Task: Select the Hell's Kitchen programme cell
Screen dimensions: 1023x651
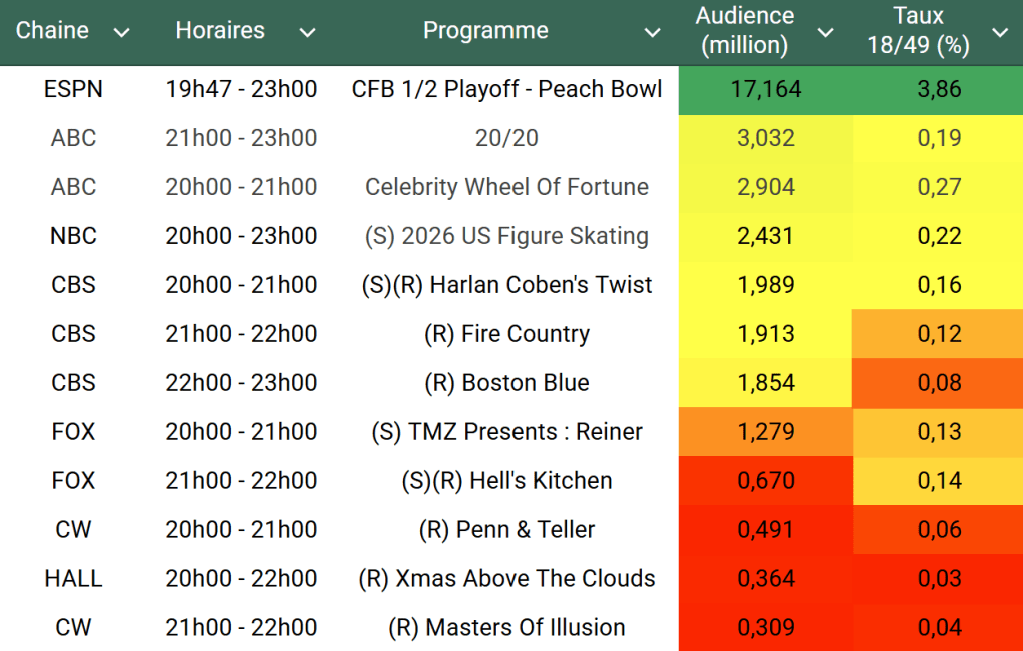Action: (x=507, y=481)
